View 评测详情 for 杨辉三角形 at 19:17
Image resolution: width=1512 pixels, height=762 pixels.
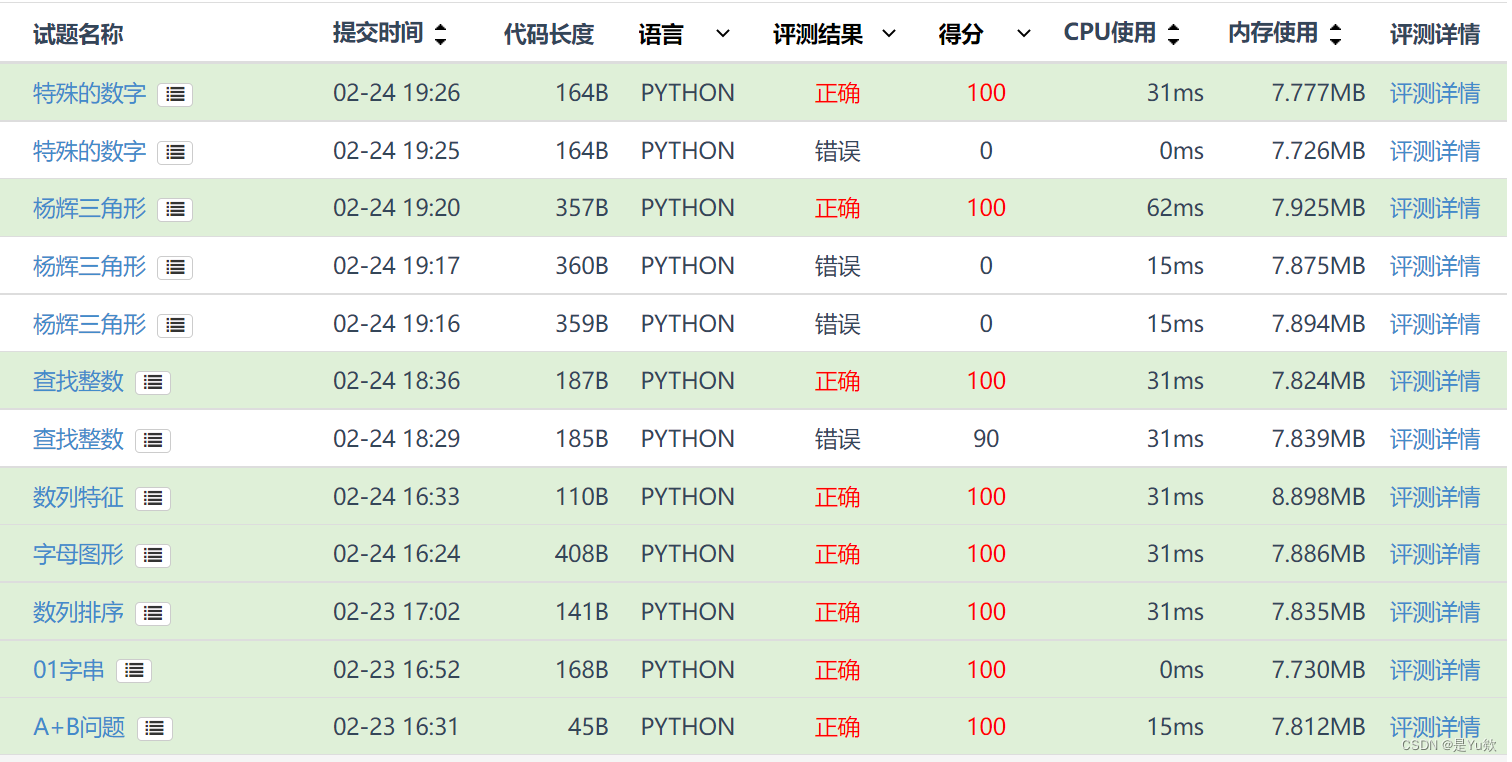click(1435, 266)
